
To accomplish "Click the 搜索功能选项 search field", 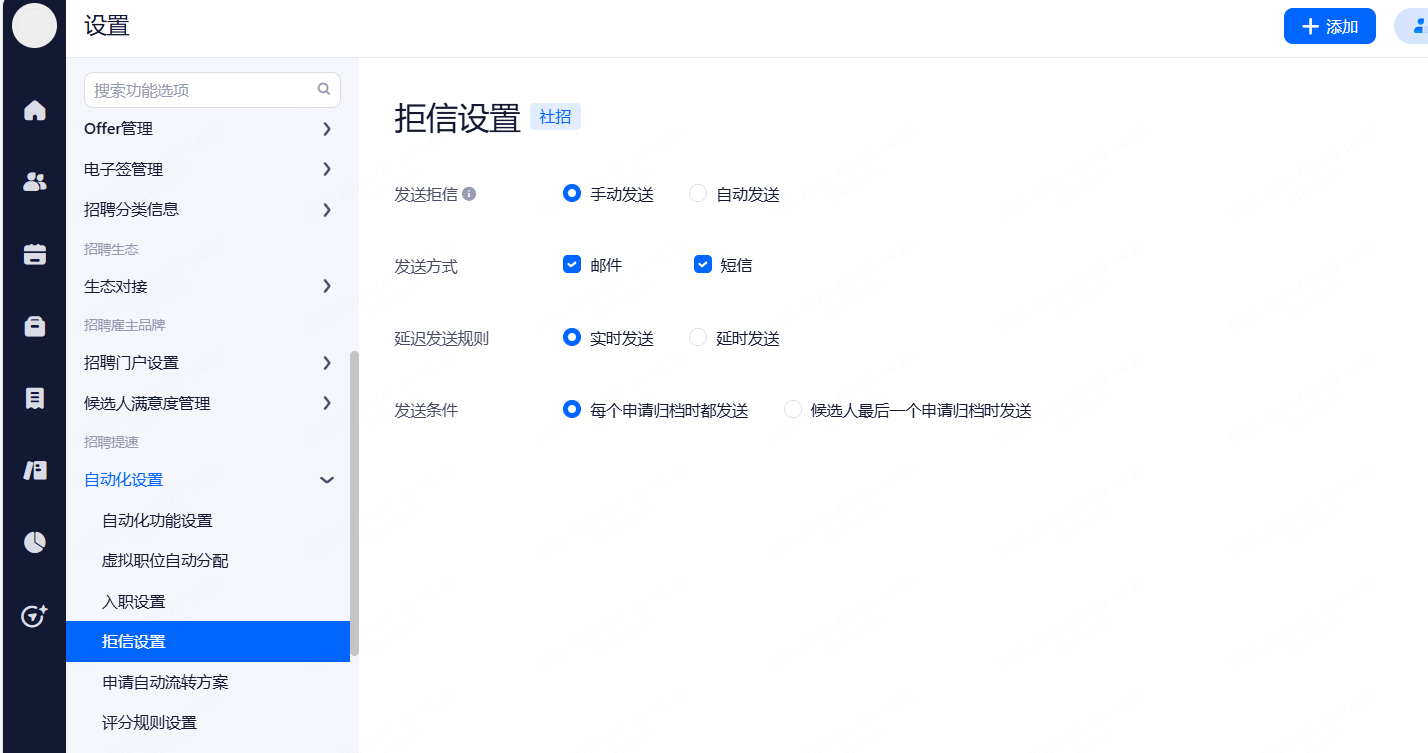I will pos(200,90).
